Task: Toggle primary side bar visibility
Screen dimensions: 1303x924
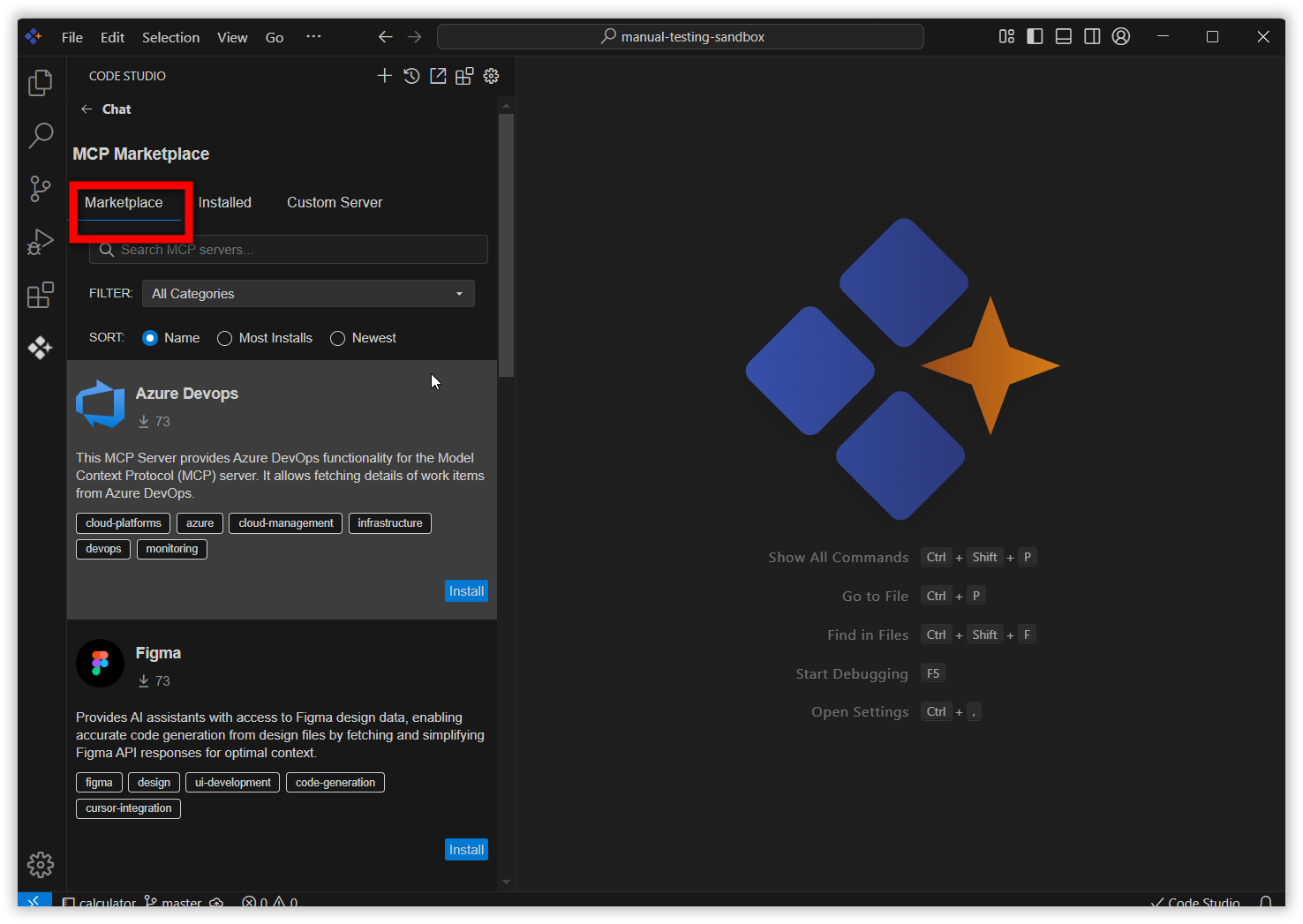Action: (1035, 36)
